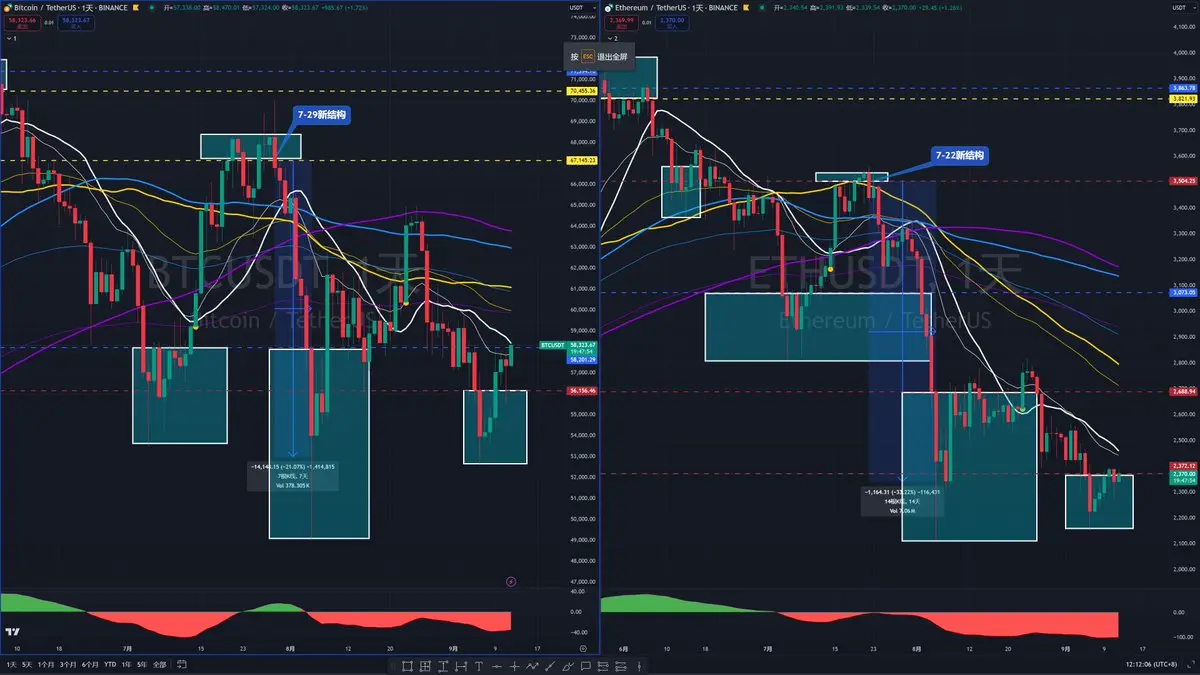The width and height of the screenshot is (1200, 675).
Task: Click the blue 3,863.78 price label on ETH chart
Action: (x=1182, y=88)
